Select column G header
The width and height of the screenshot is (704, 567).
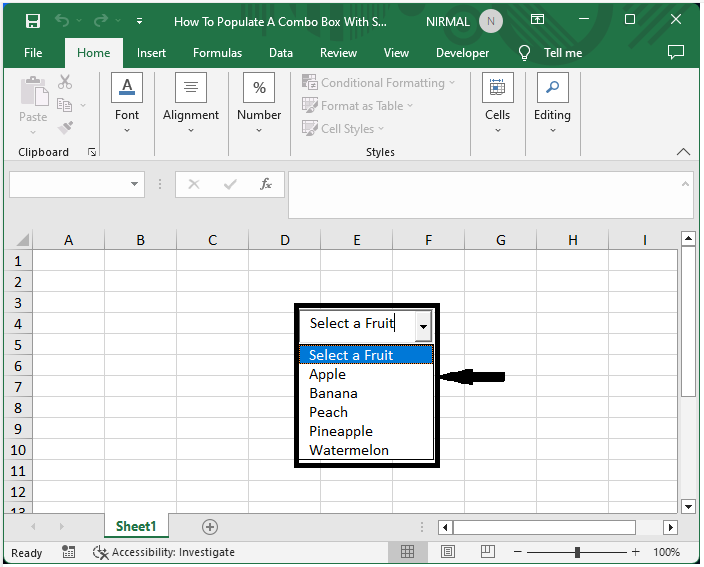click(x=501, y=240)
